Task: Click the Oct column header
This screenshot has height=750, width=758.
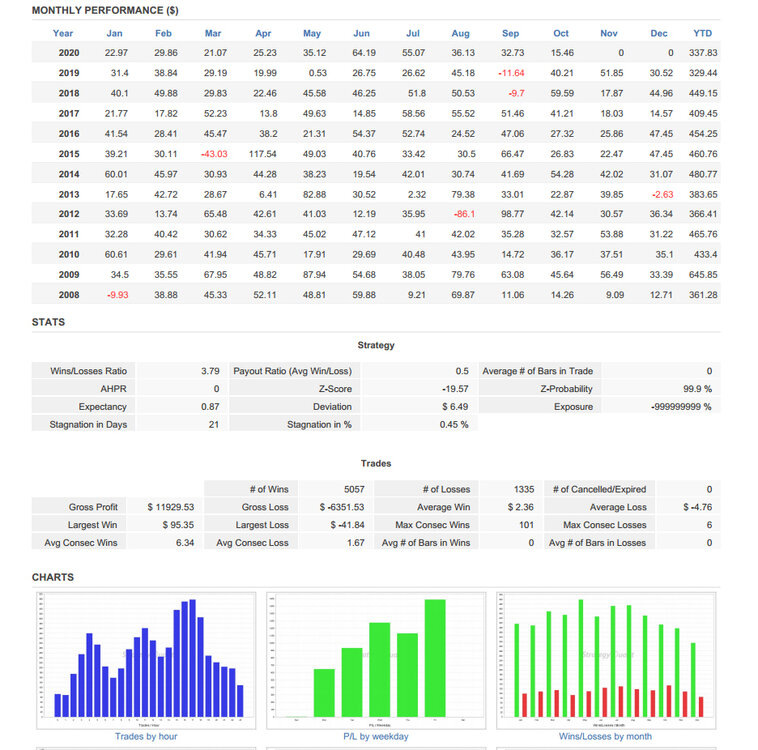Action: [x=561, y=33]
